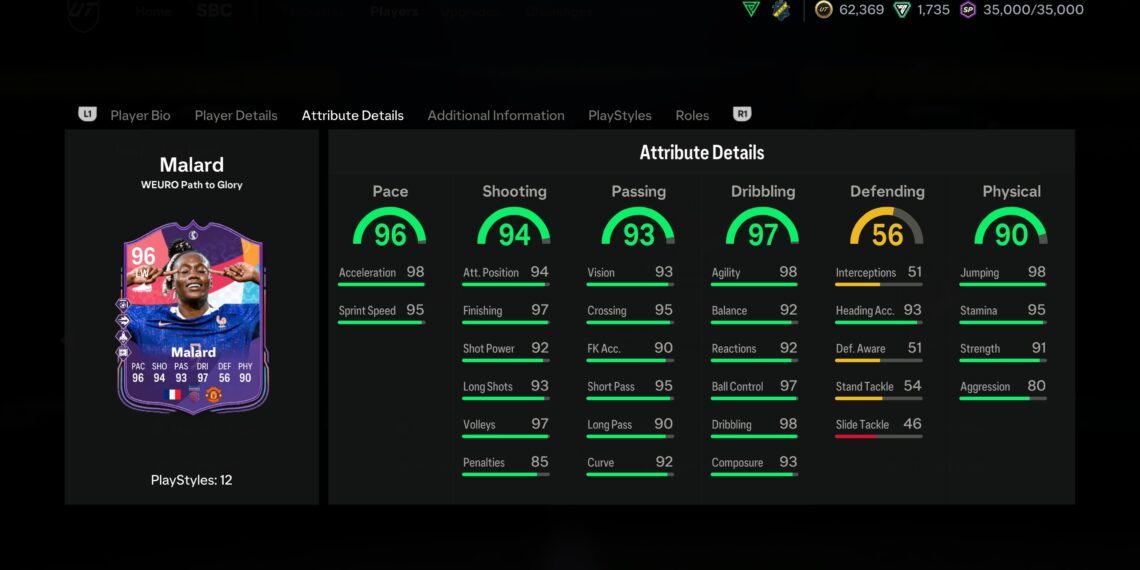Click the R1 bumper icon after Roles

pos(742,114)
